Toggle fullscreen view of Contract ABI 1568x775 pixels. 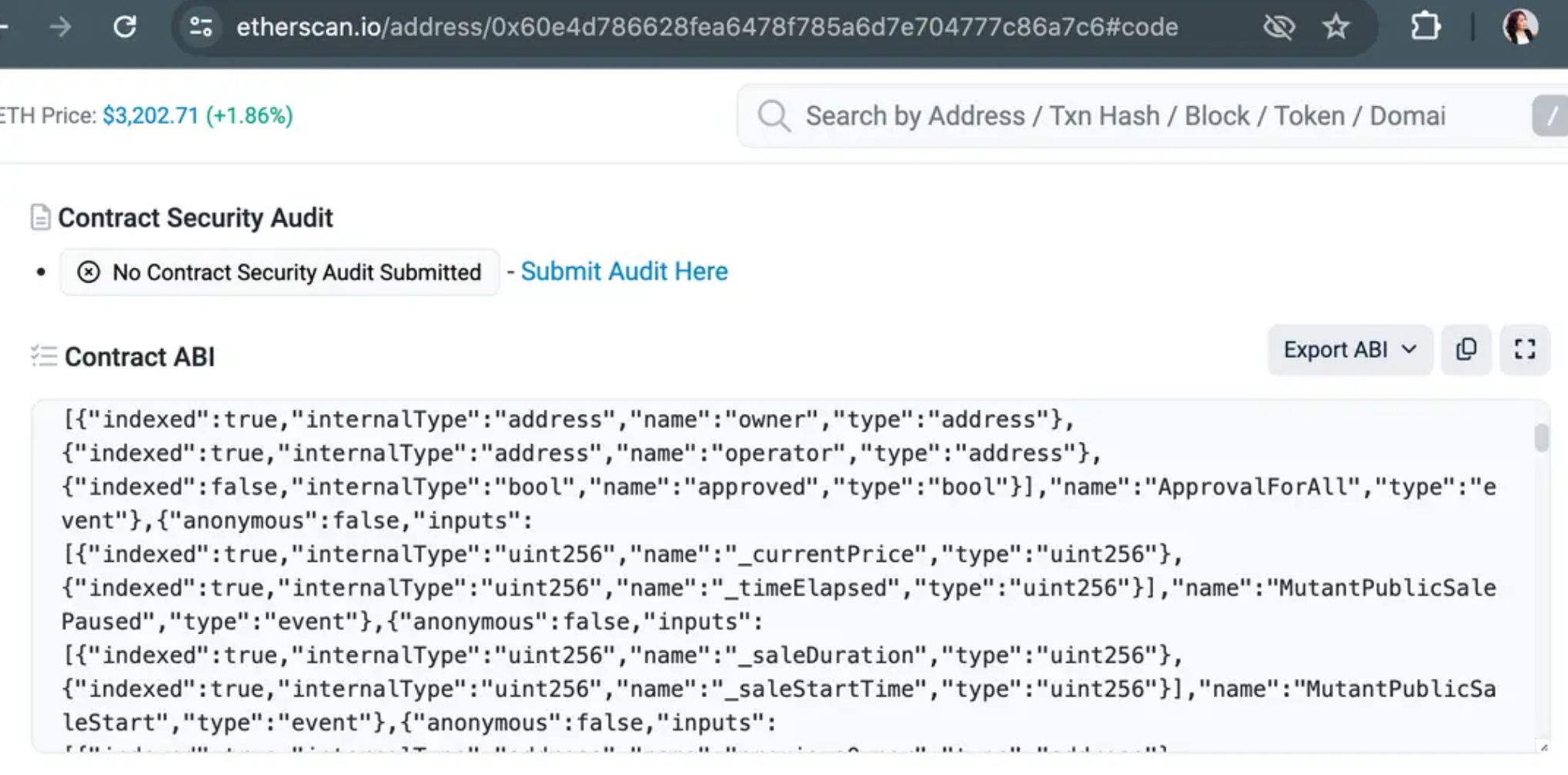1525,349
